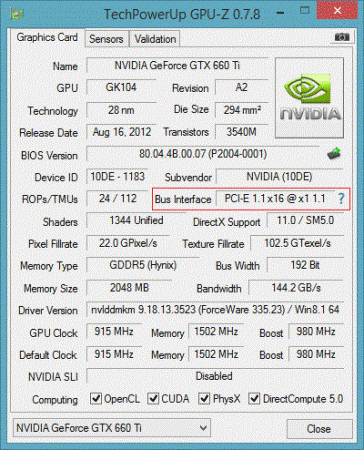
Task: Toggle the PhysX checkbox
Action: pos(204,398)
